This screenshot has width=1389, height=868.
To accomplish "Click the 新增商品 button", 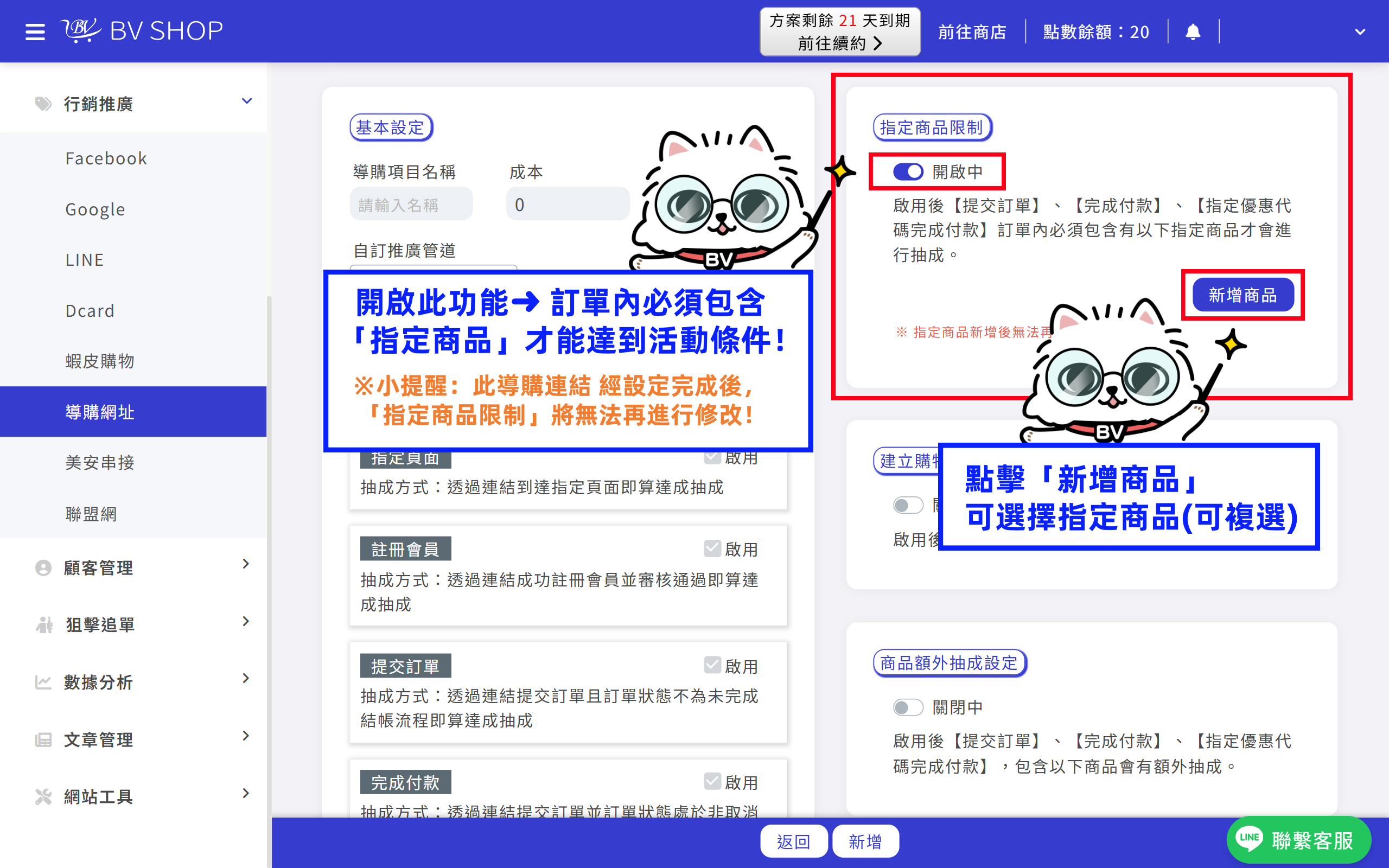I will coord(1243,295).
